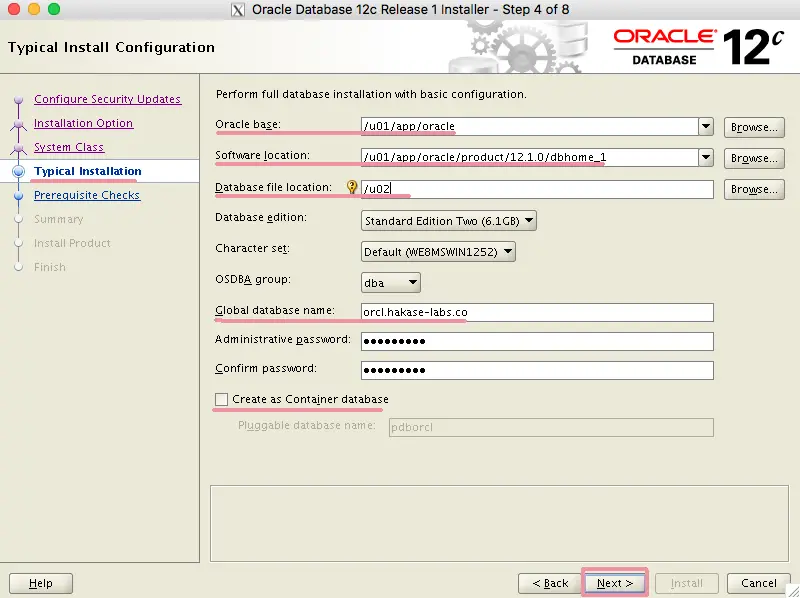Click the X11 icon in the title bar
The width and height of the screenshot is (800, 598).
(x=238, y=10)
